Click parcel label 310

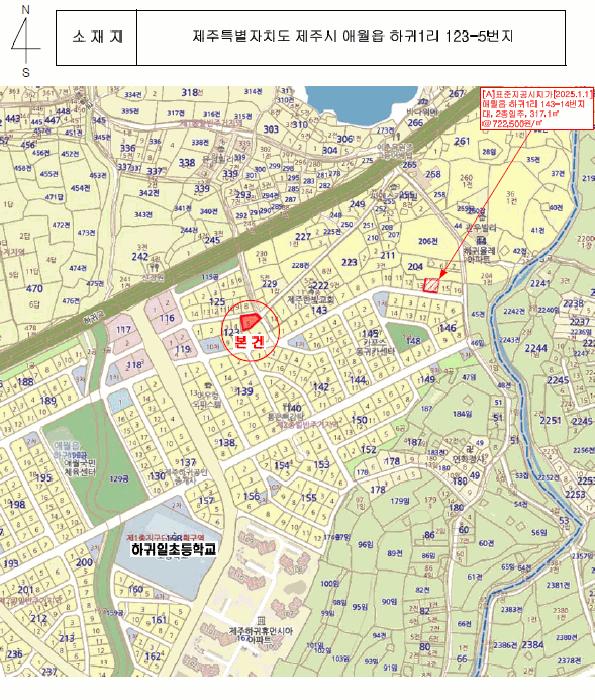click(300, 125)
